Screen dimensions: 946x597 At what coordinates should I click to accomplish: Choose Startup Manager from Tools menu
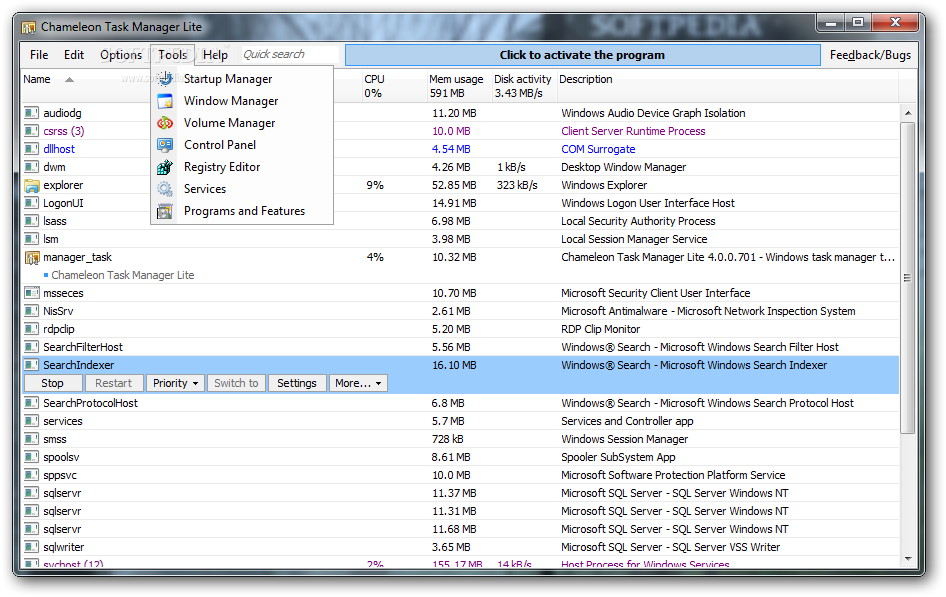point(242,79)
